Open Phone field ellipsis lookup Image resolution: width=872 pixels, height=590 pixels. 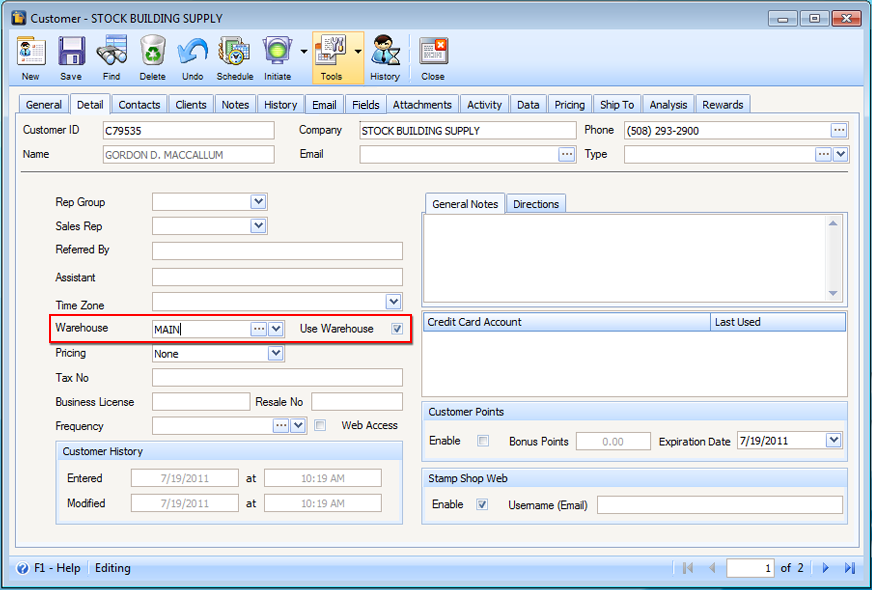[839, 131]
